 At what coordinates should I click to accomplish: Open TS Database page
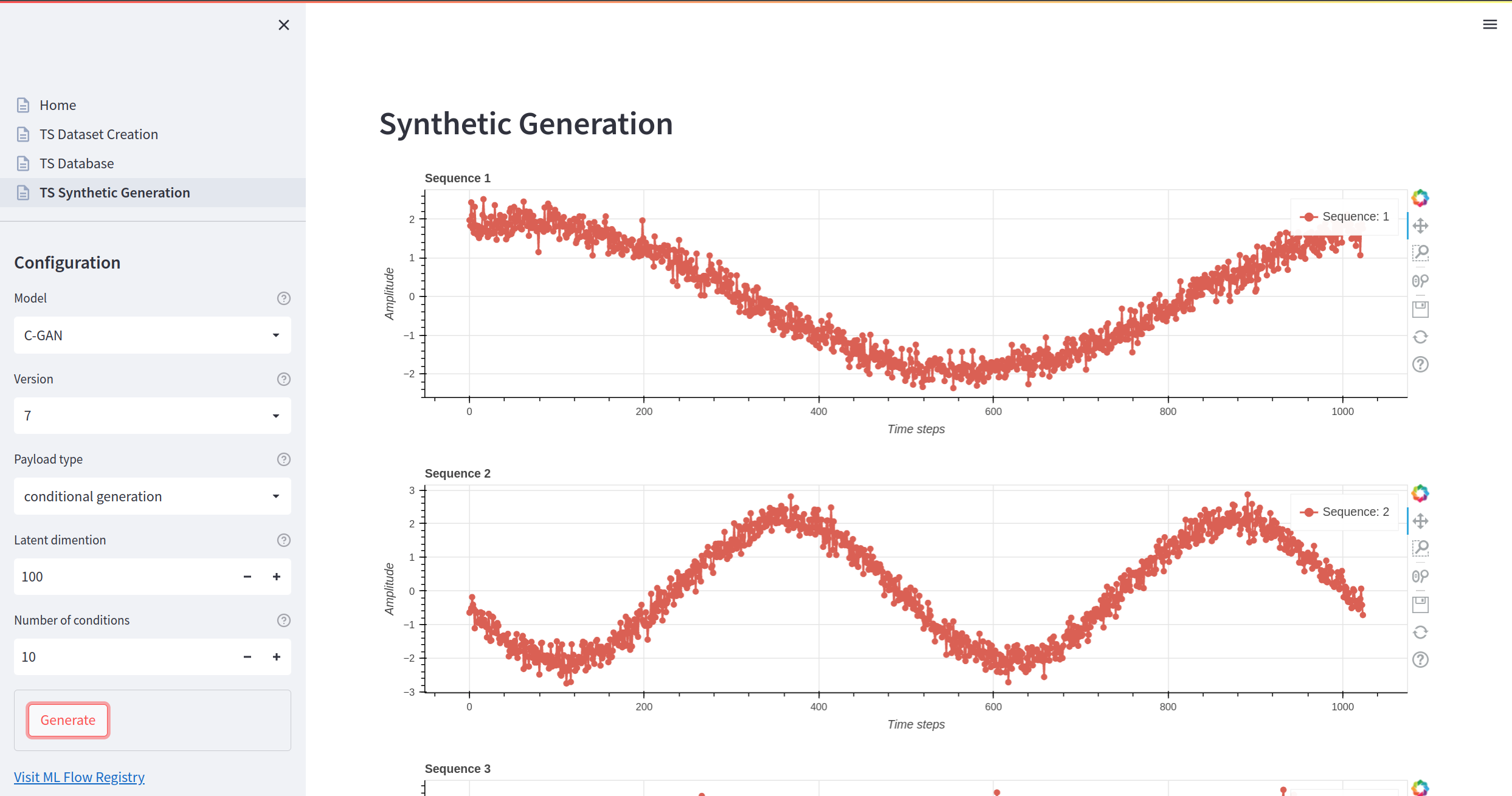[77, 163]
